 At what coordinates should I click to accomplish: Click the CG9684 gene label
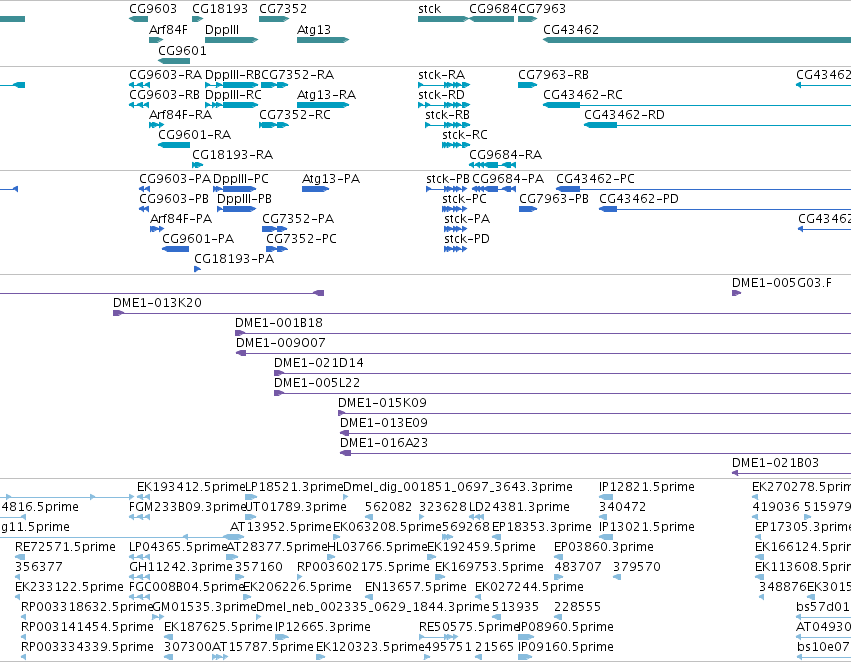click(493, 9)
